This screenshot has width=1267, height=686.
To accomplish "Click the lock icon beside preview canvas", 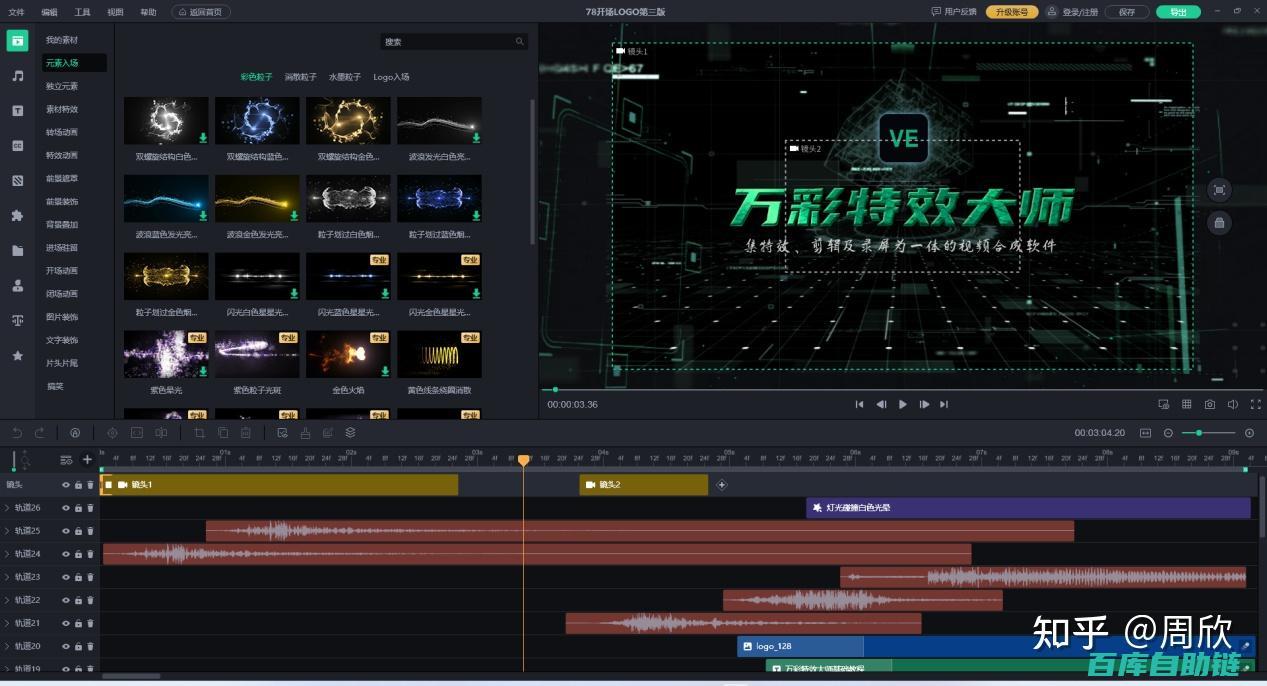I will (1219, 223).
